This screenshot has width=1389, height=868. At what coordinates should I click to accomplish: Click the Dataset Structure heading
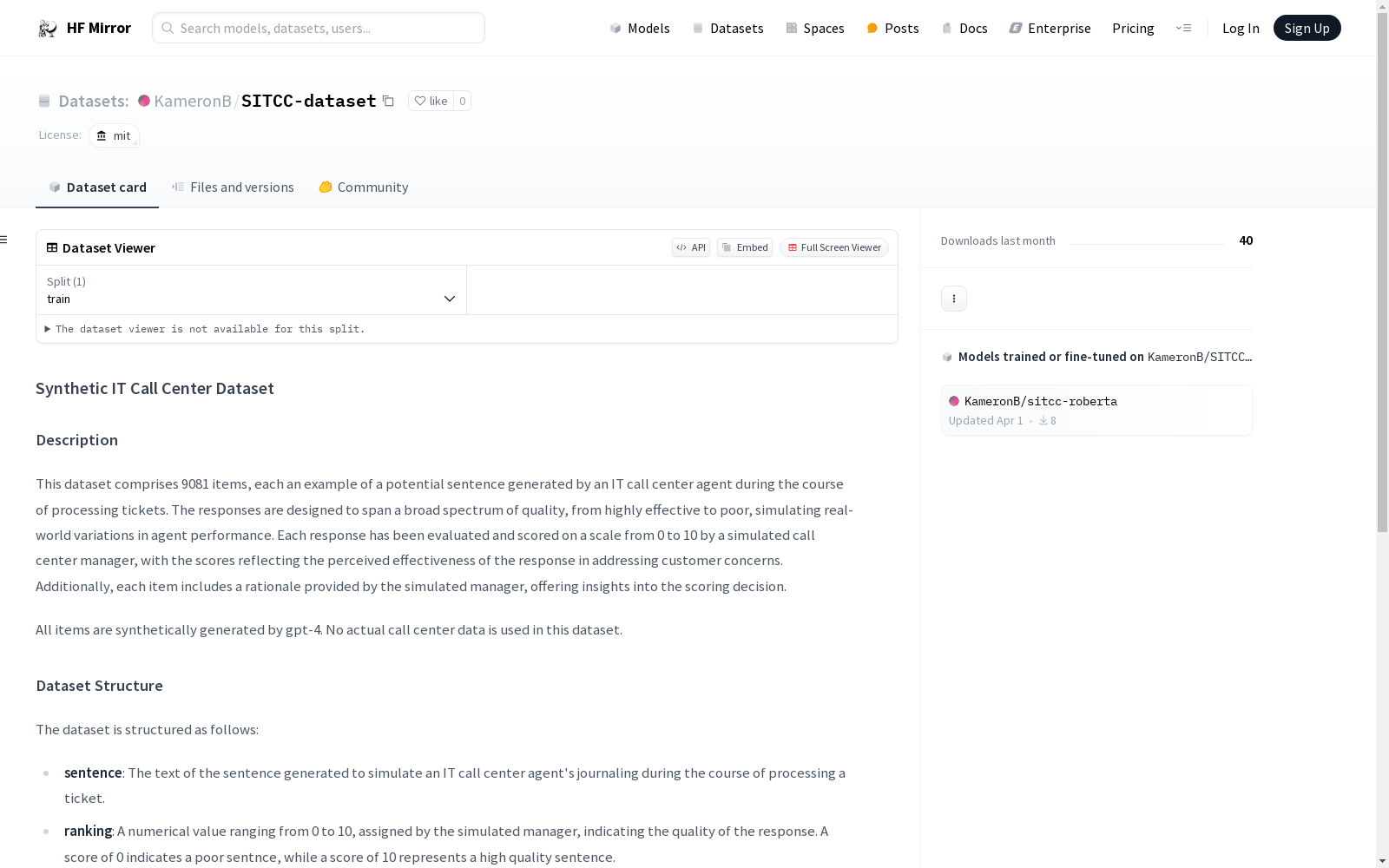pos(99,686)
